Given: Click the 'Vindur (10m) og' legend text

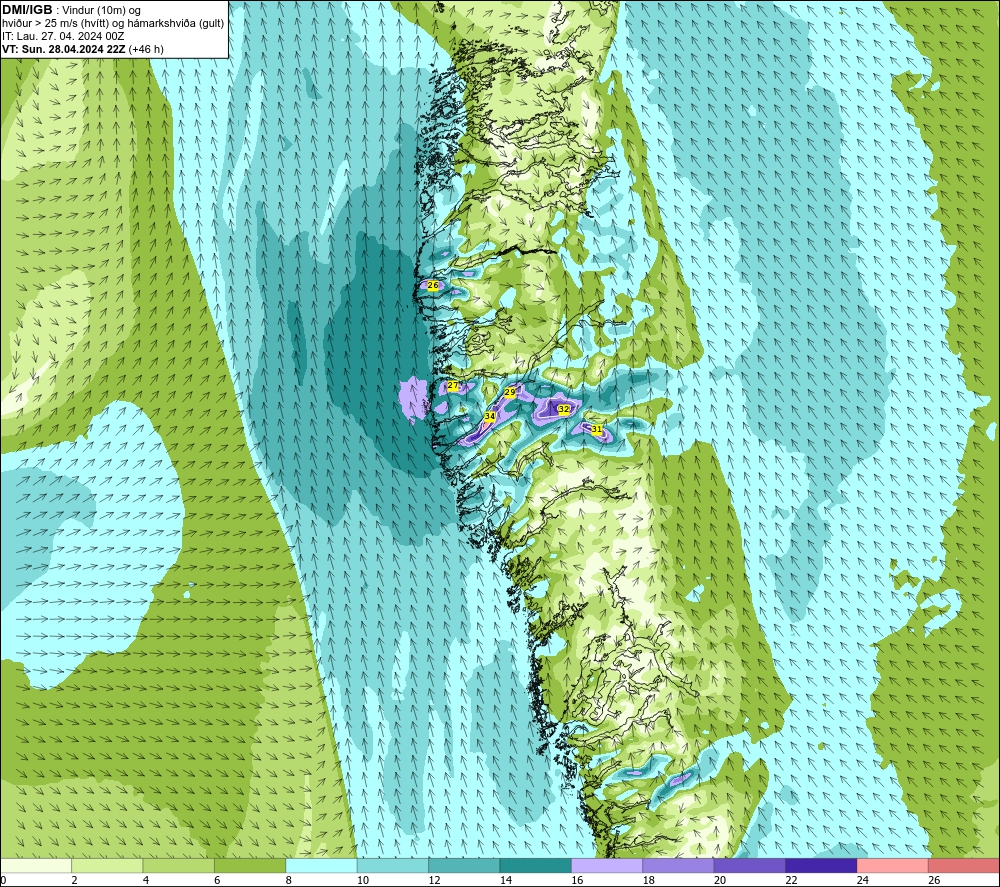Looking at the screenshot, I should pos(101,10).
